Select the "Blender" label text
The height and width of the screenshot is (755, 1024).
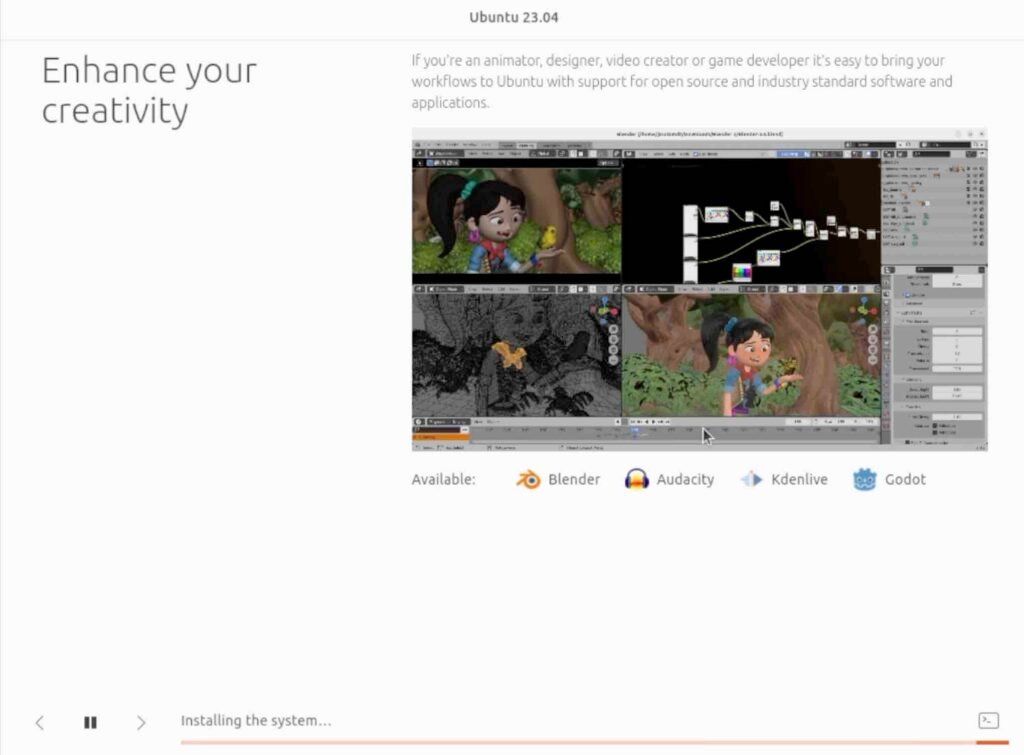tap(574, 479)
